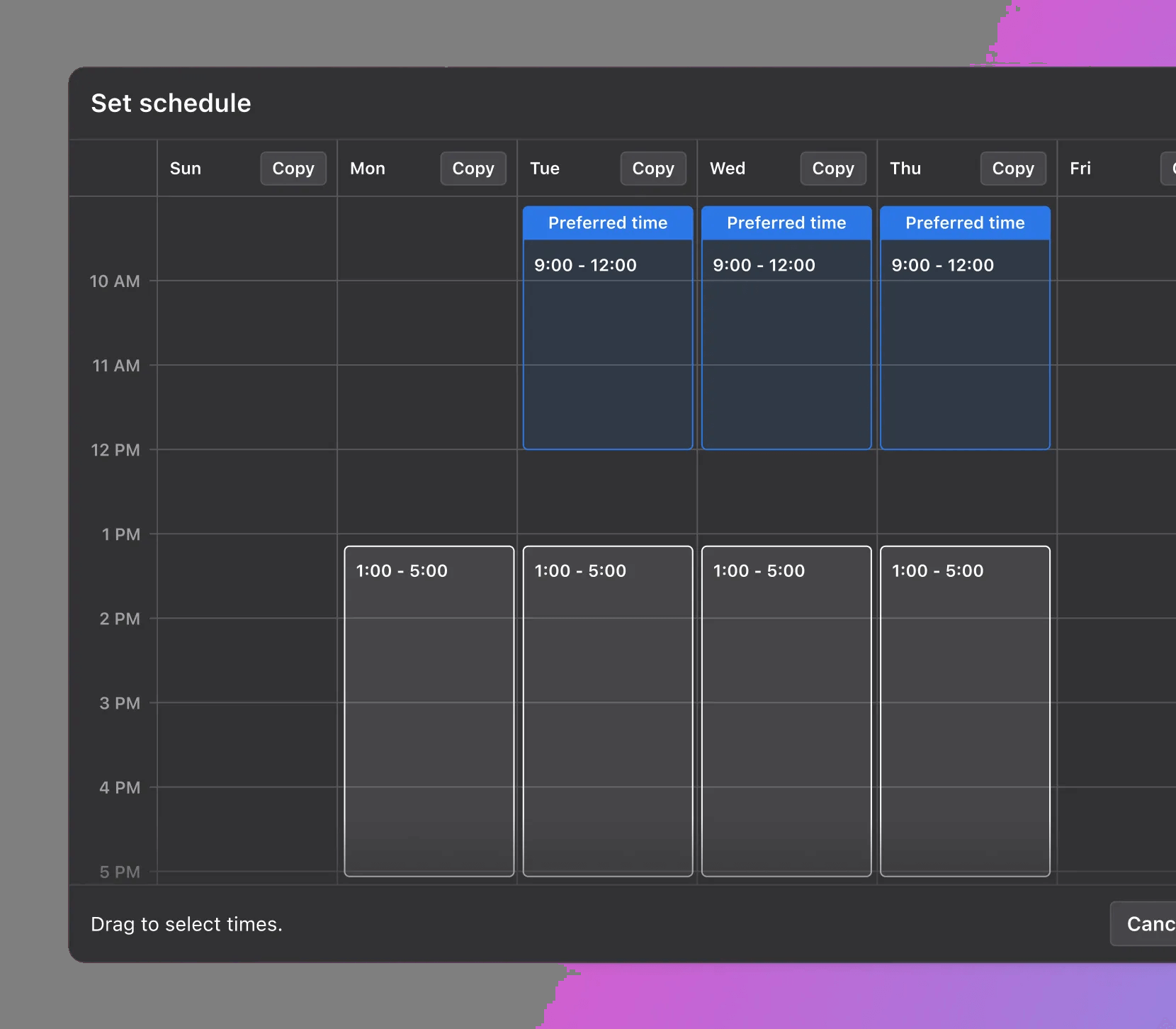Pick Thursday's 1:00 - 5:00 time block
Screen dimensions: 1176x1029
(964, 710)
